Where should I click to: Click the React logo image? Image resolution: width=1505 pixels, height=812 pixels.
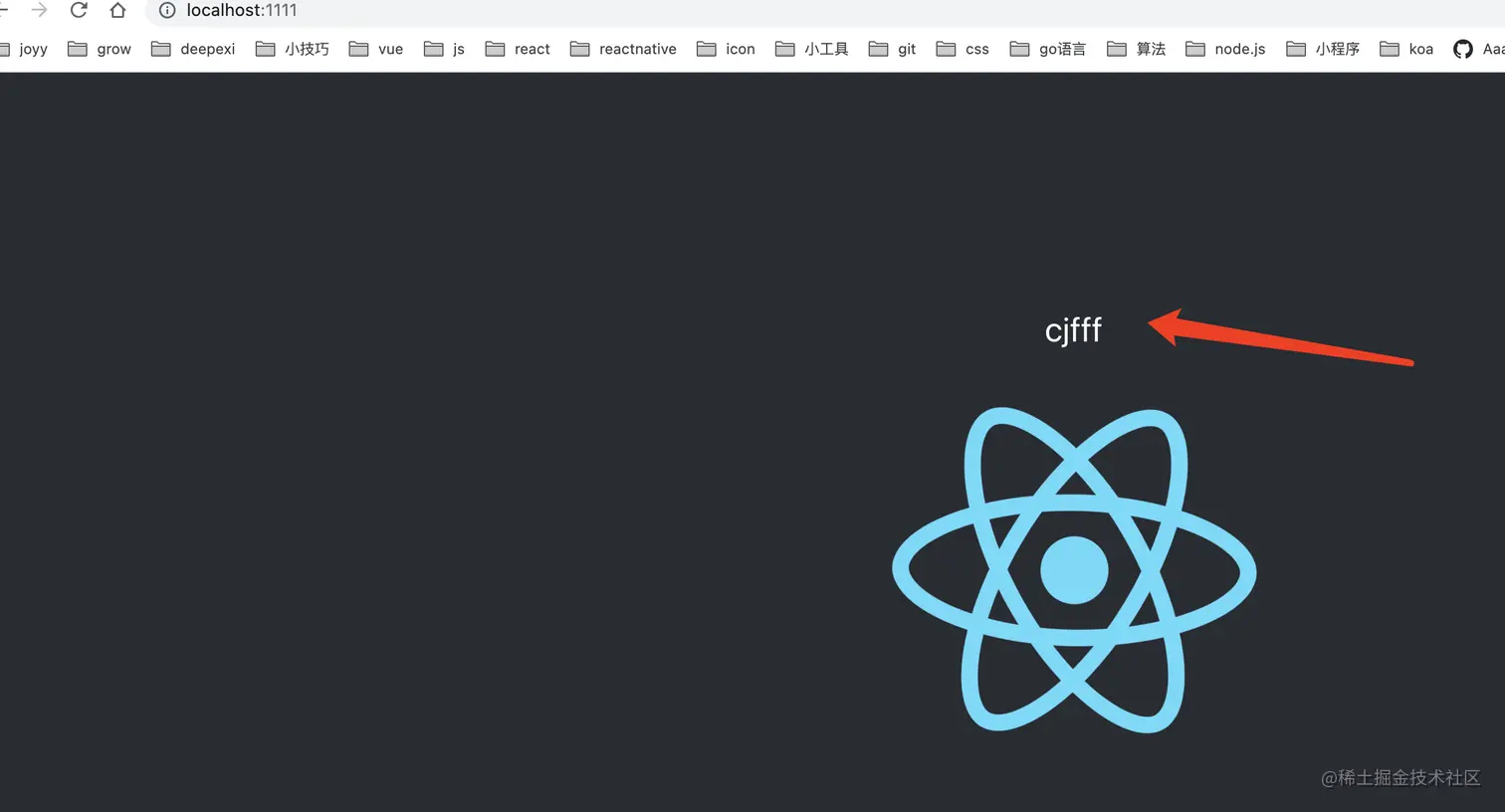(1074, 570)
